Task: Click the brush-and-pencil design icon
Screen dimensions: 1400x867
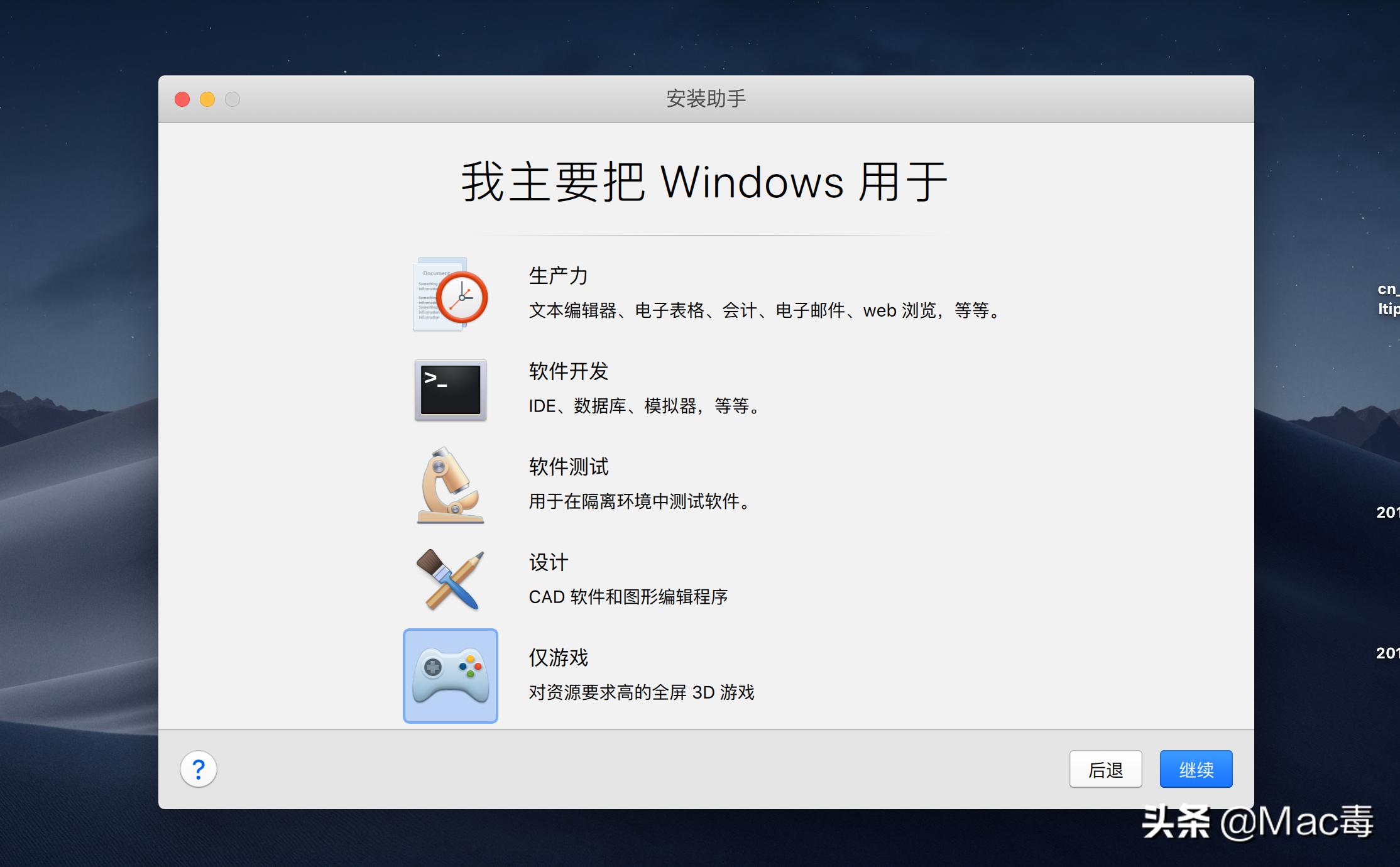Action: [449, 579]
